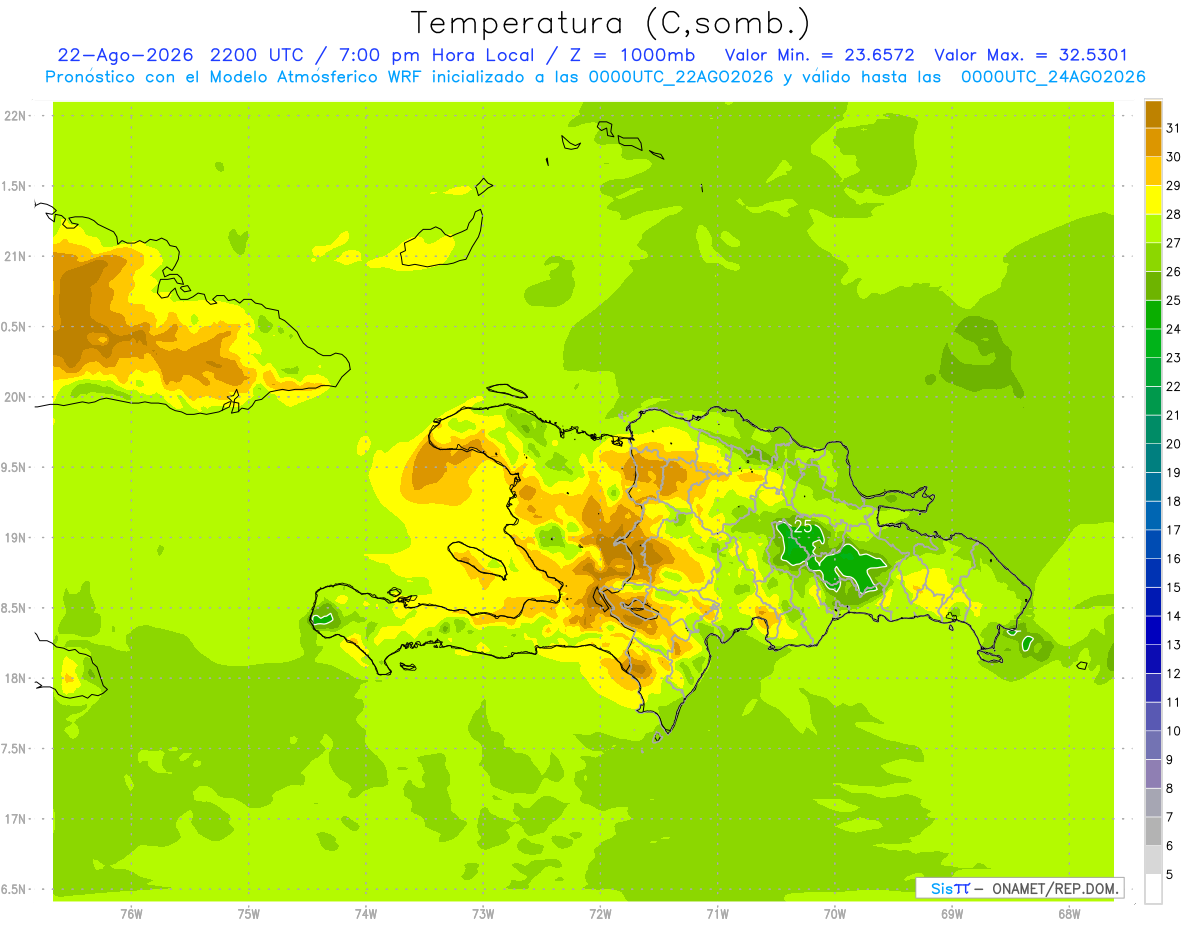Click the title 'Temperatura (C,somb.)'
The width and height of the screenshot is (1200, 927).
click(611, 23)
